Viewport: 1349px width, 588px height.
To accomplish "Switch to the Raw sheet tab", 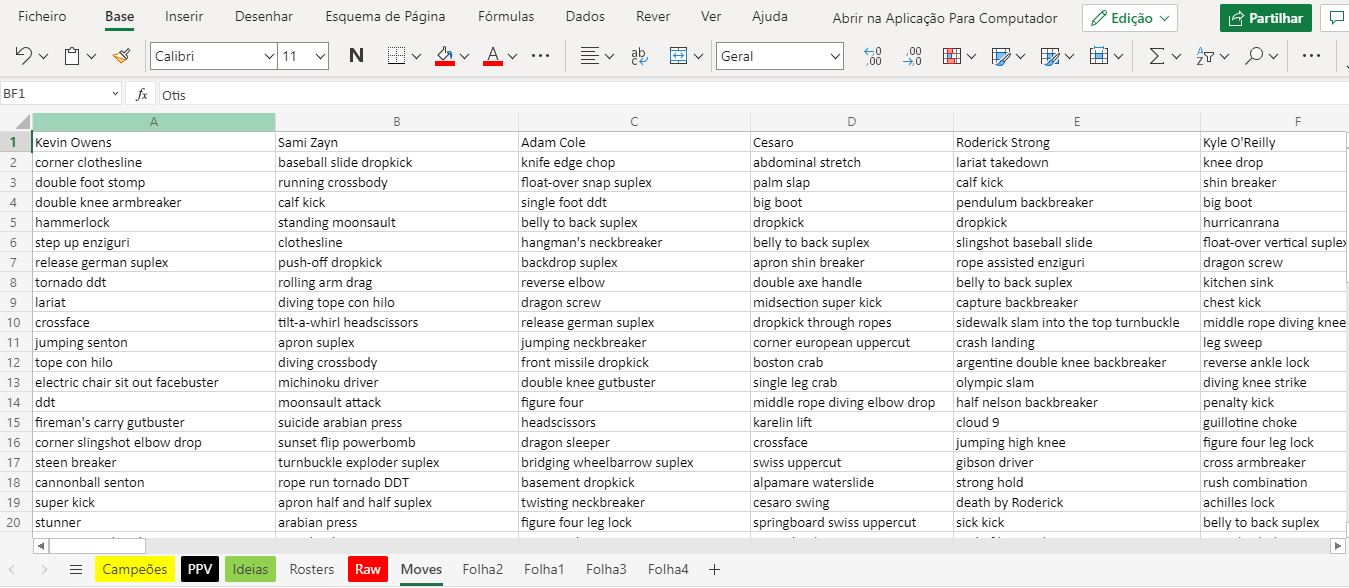I will point(368,569).
